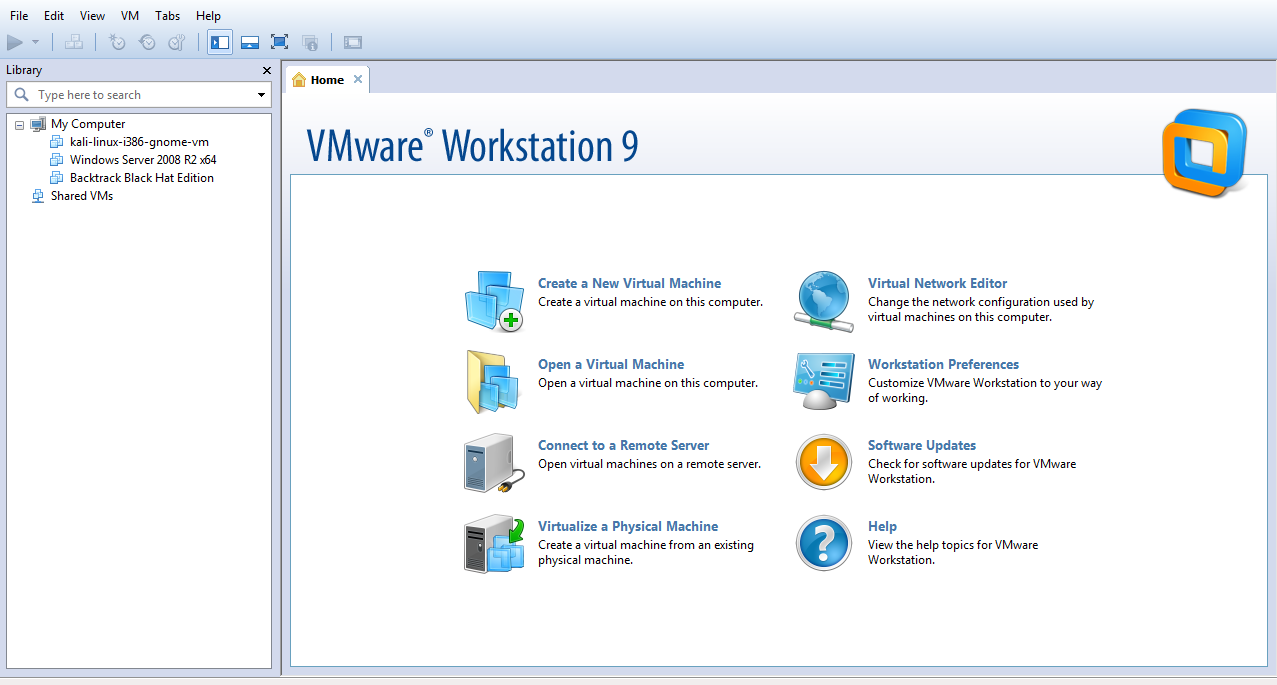The height and width of the screenshot is (685, 1277).
Task: Click the Help question mark icon
Action: [x=824, y=544]
